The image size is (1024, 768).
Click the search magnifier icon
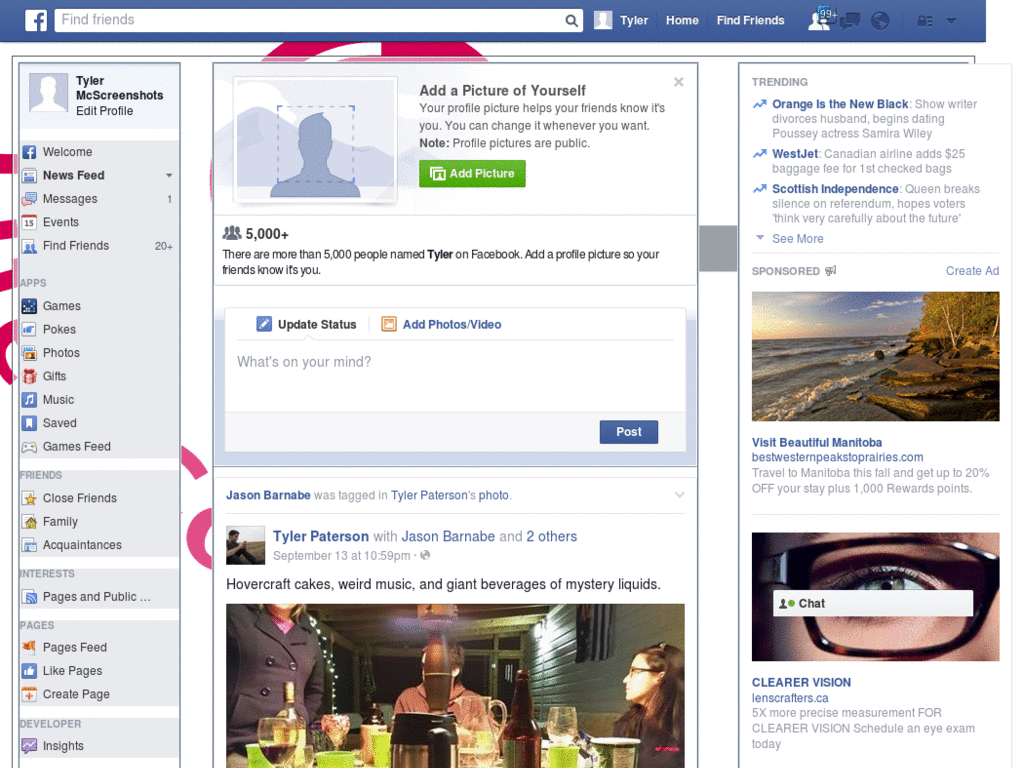(571, 20)
